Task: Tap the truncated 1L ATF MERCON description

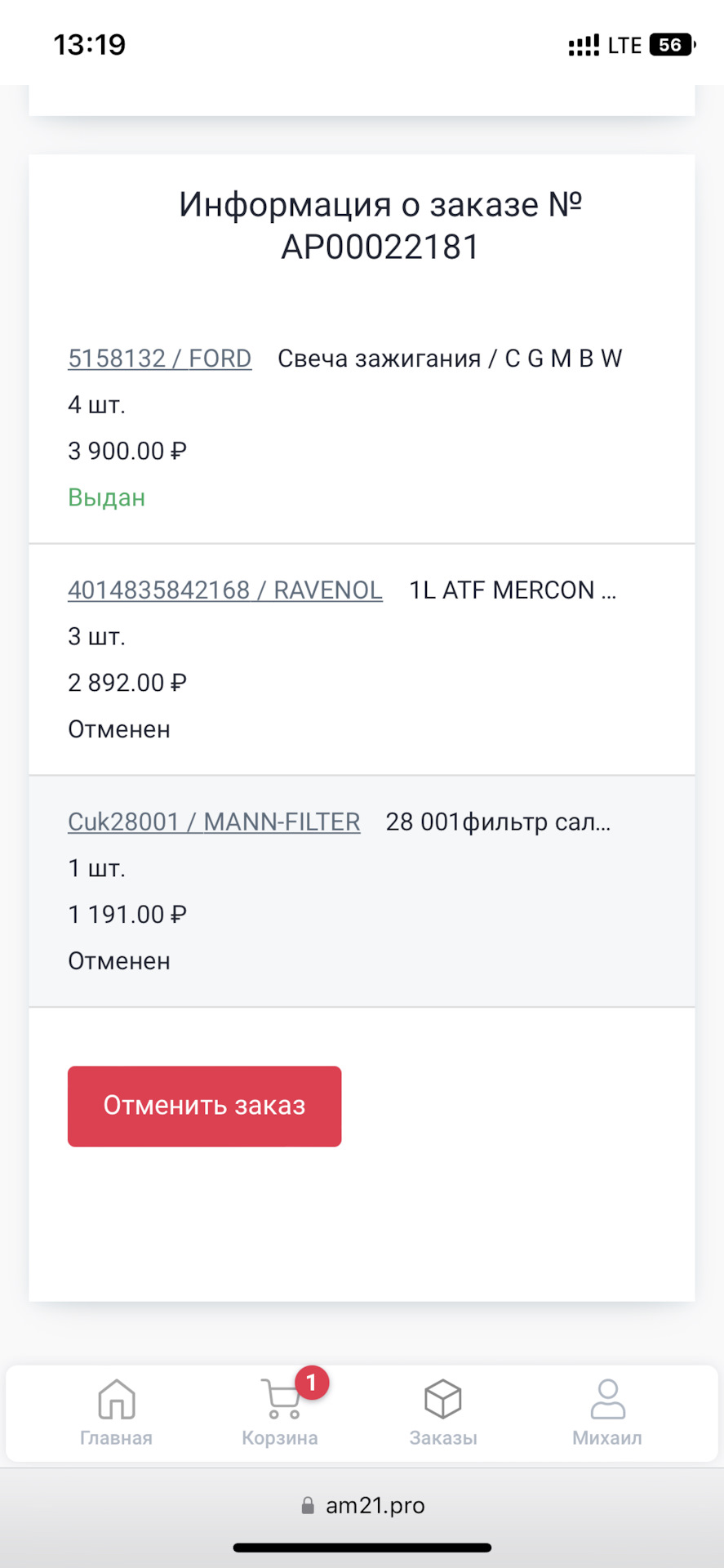Action: tap(512, 590)
